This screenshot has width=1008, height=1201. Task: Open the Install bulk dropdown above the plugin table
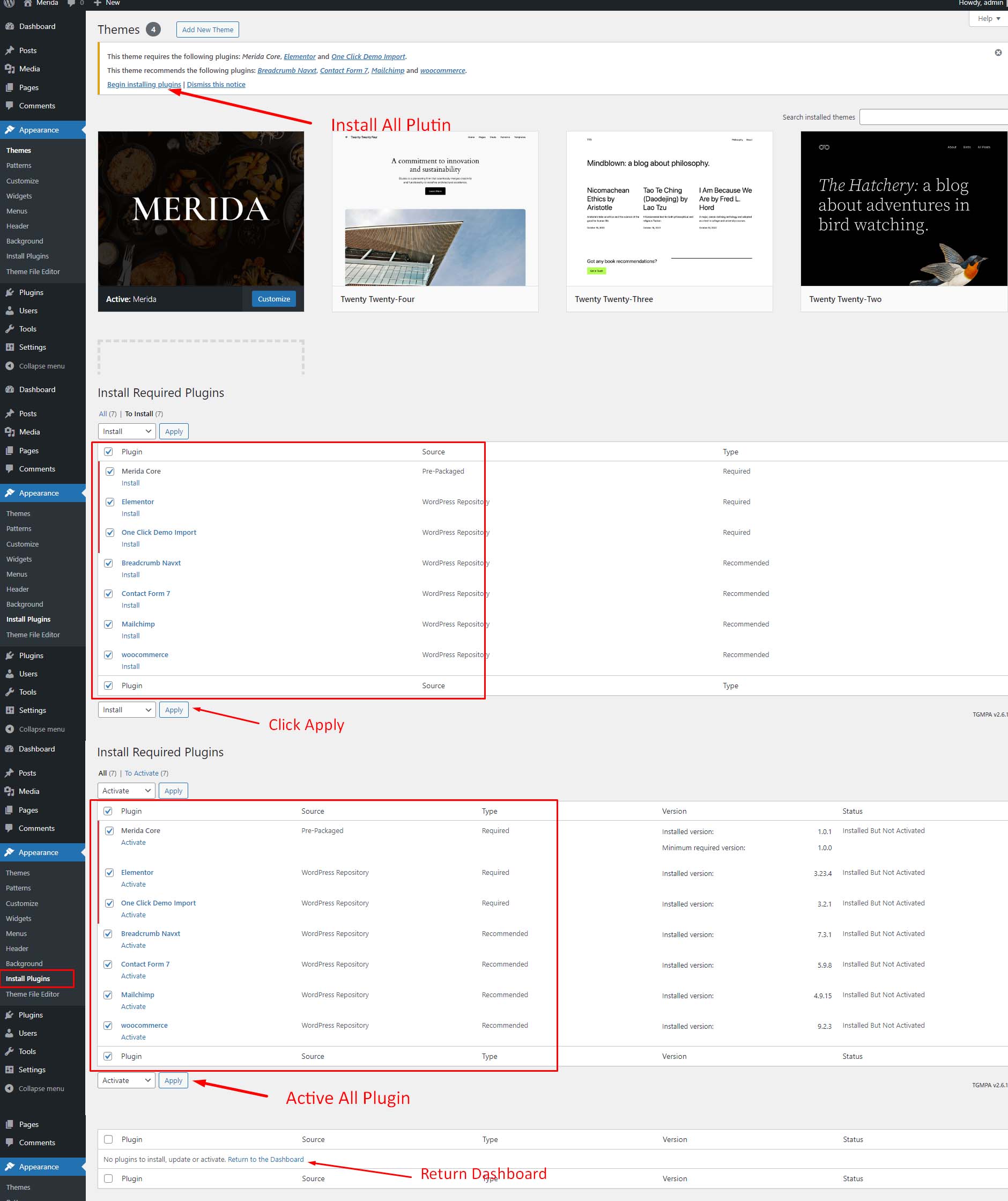pos(127,431)
